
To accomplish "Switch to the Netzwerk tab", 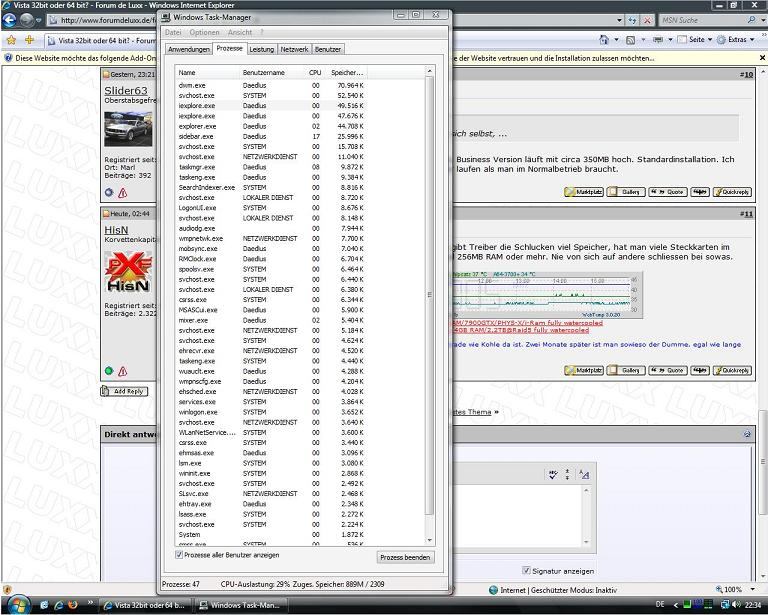I will coord(294,49).
